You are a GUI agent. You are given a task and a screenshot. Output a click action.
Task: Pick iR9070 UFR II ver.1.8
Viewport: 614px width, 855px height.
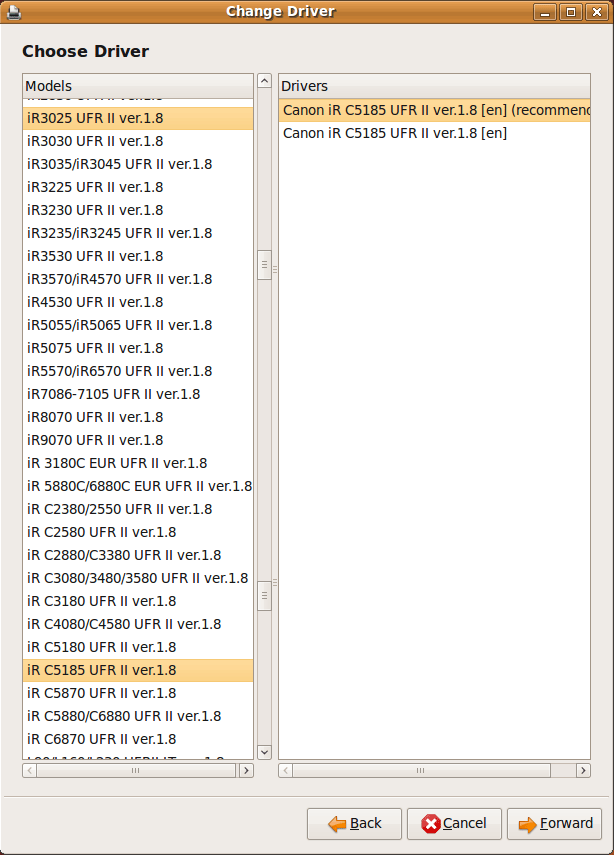click(138, 440)
